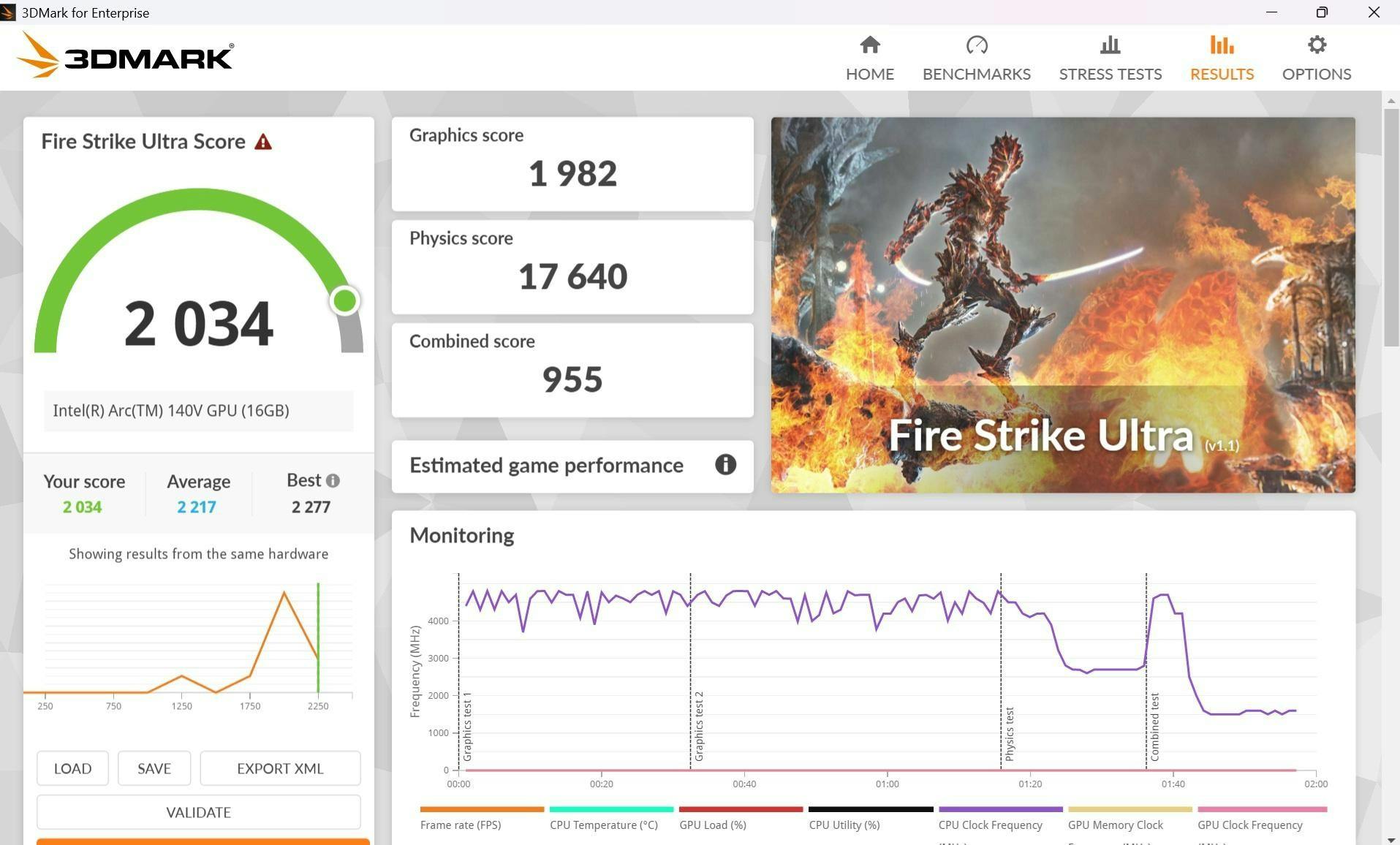Click the Average score 2 217
Viewport: 1400px width, 845px height.
coord(197,507)
